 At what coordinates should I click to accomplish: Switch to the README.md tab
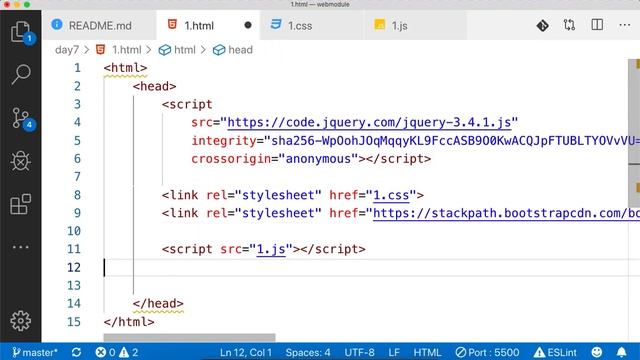[x=100, y=25]
